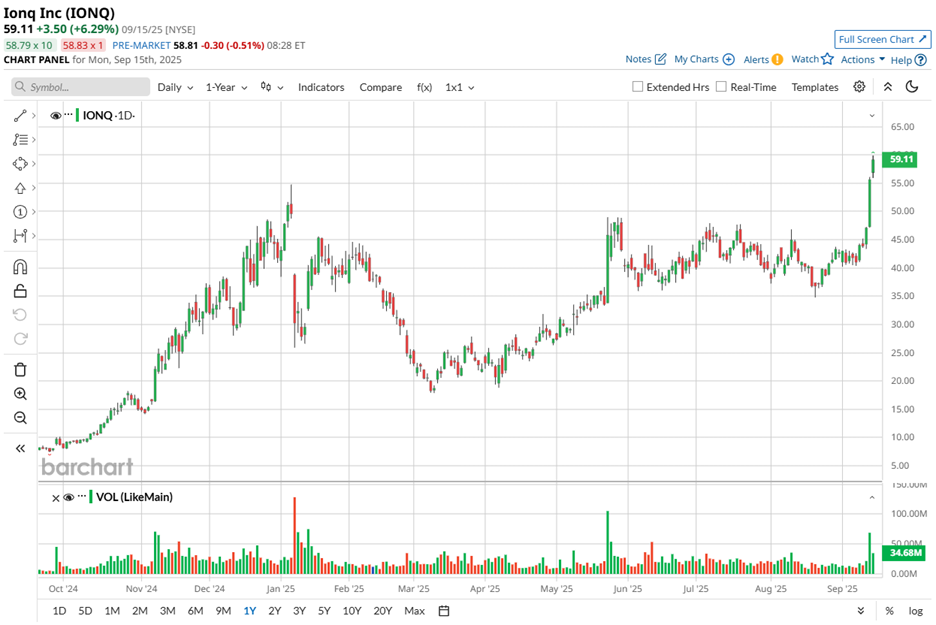Hide the IONQ price series eye
Screen dimensions: 936x625
pyautogui.click(x=56, y=115)
